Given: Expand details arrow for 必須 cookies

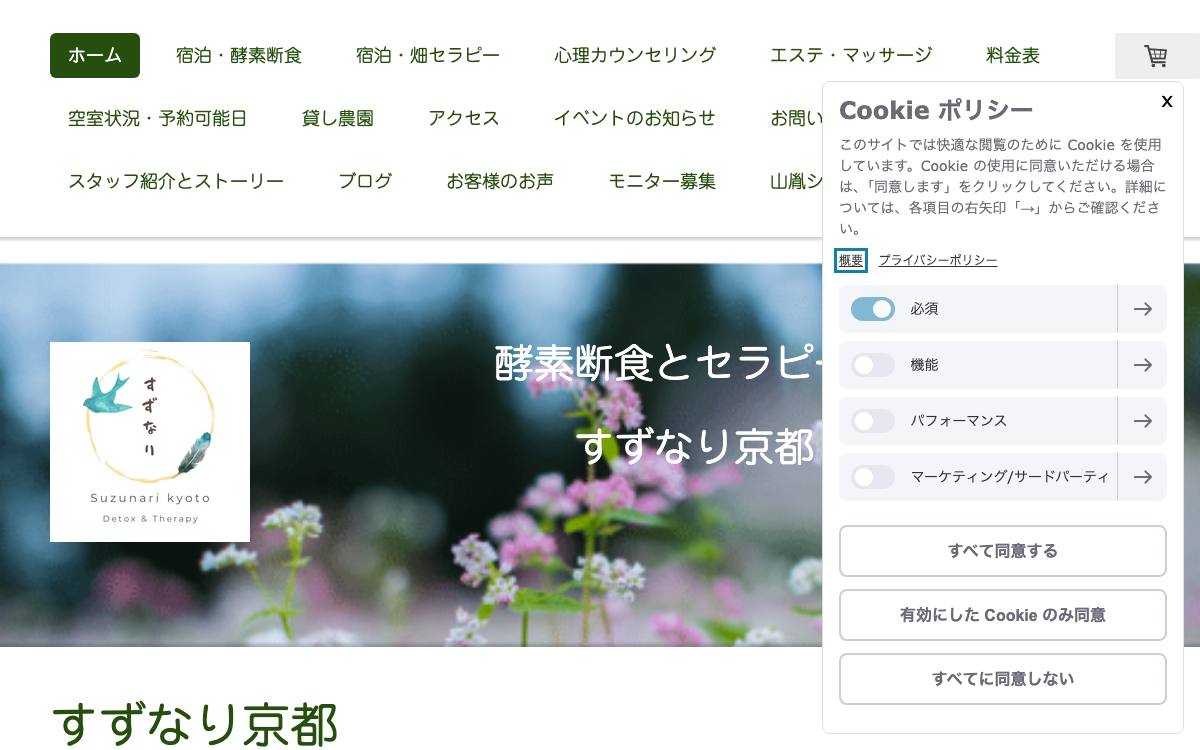Looking at the screenshot, I should coord(1142,309).
